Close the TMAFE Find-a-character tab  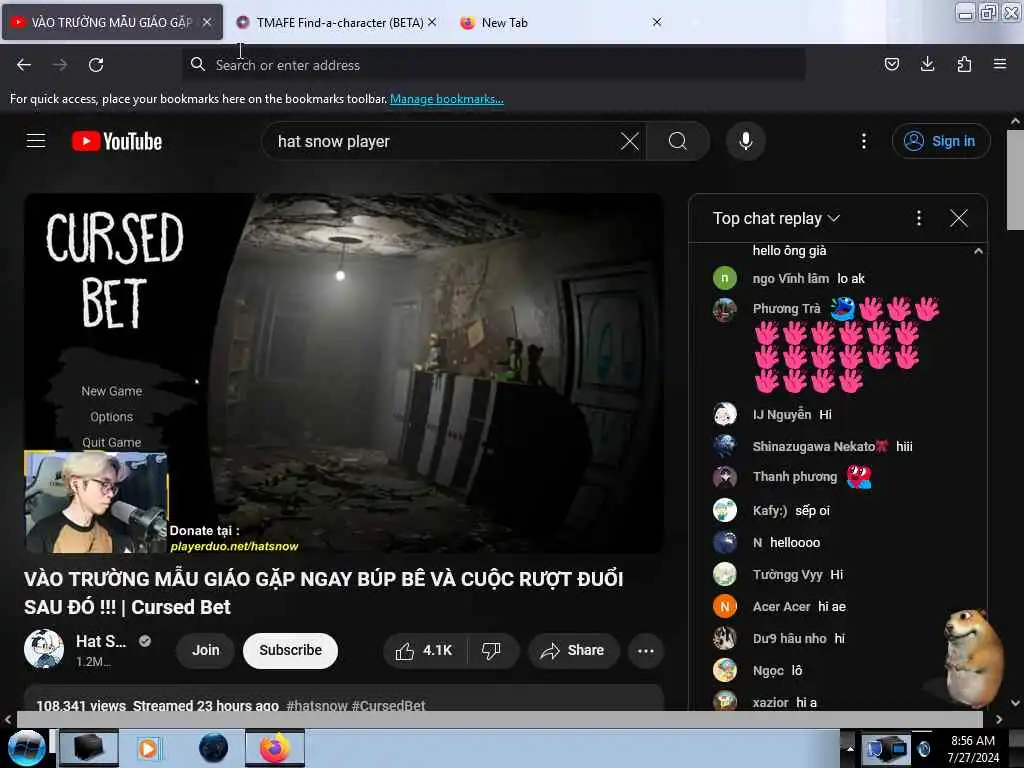[432, 22]
